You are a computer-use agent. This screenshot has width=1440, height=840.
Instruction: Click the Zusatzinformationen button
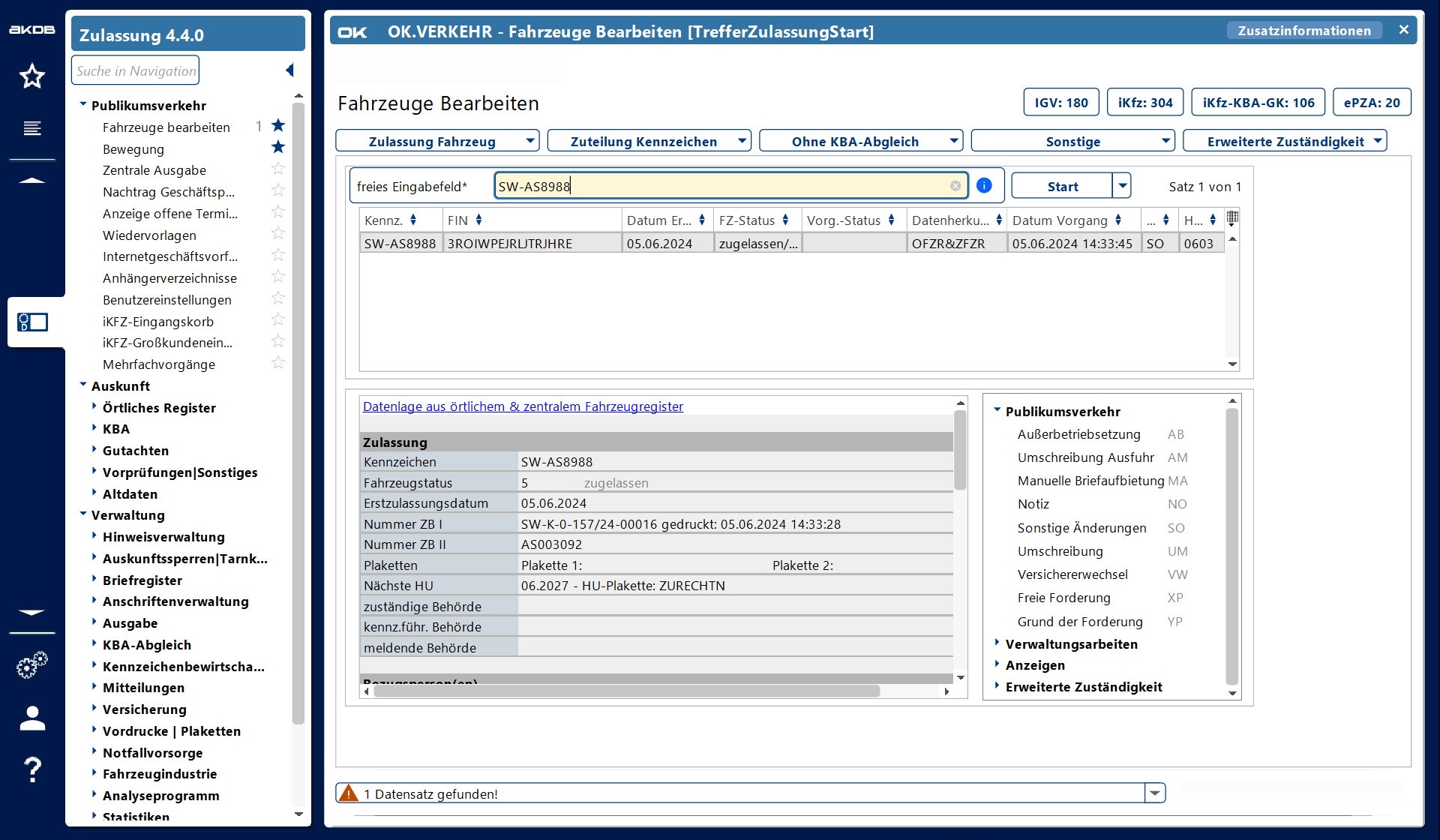pos(1303,31)
